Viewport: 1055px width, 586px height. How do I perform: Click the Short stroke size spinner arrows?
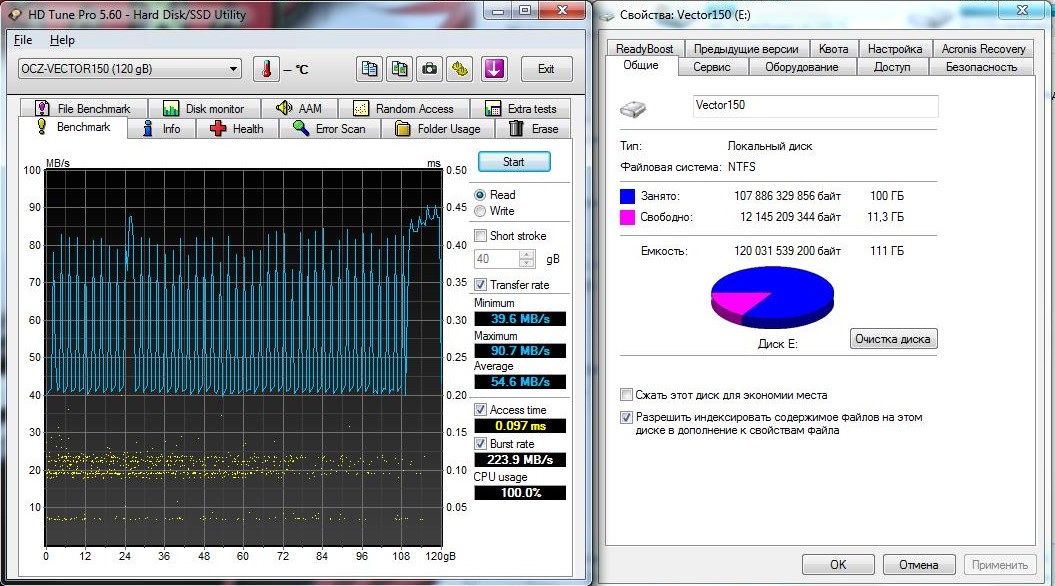point(527,259)
